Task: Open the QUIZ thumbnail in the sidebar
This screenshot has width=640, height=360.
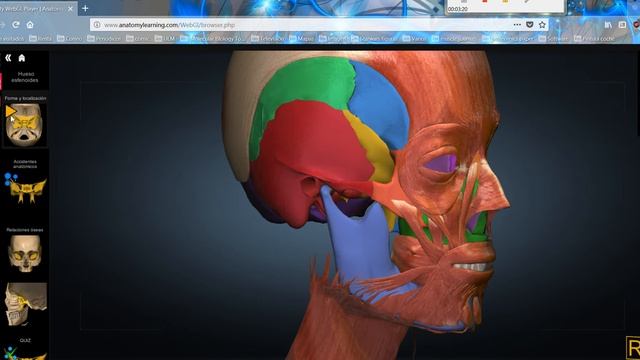Action: [x=26, y=353]
